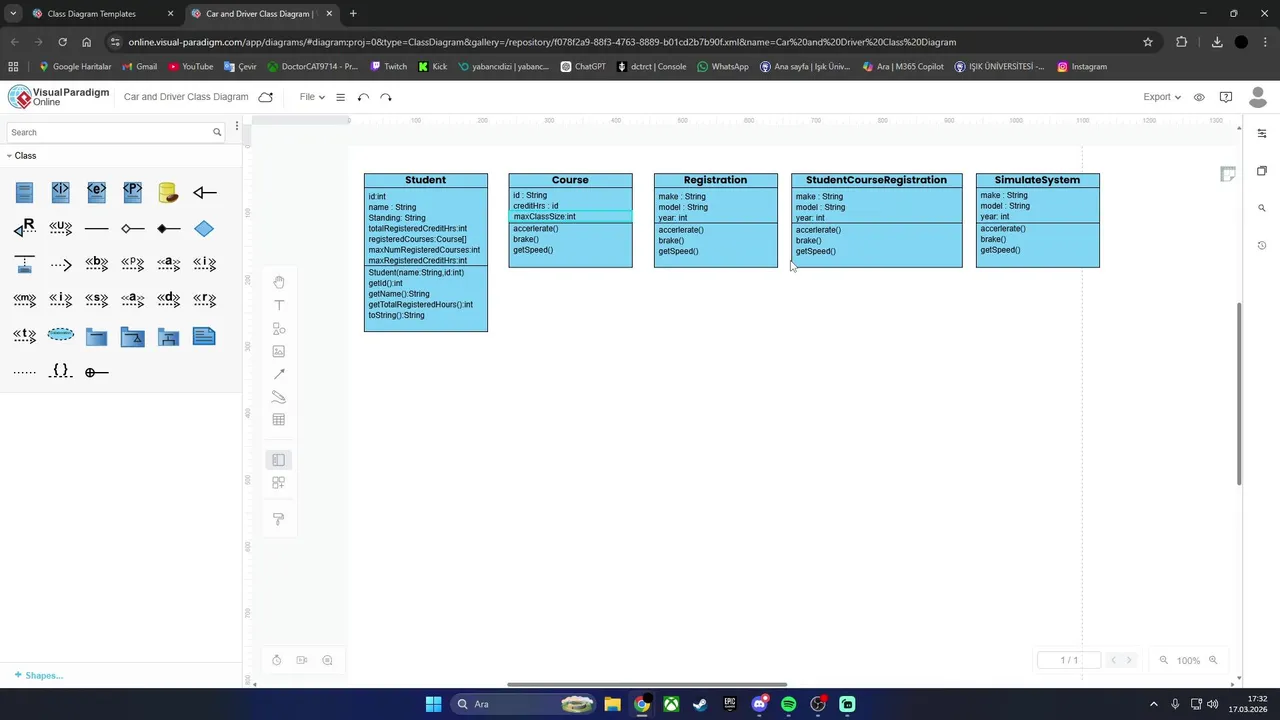1280x720 pixels.
Task: Select the Freehand drawing tool
Action: 279,397
